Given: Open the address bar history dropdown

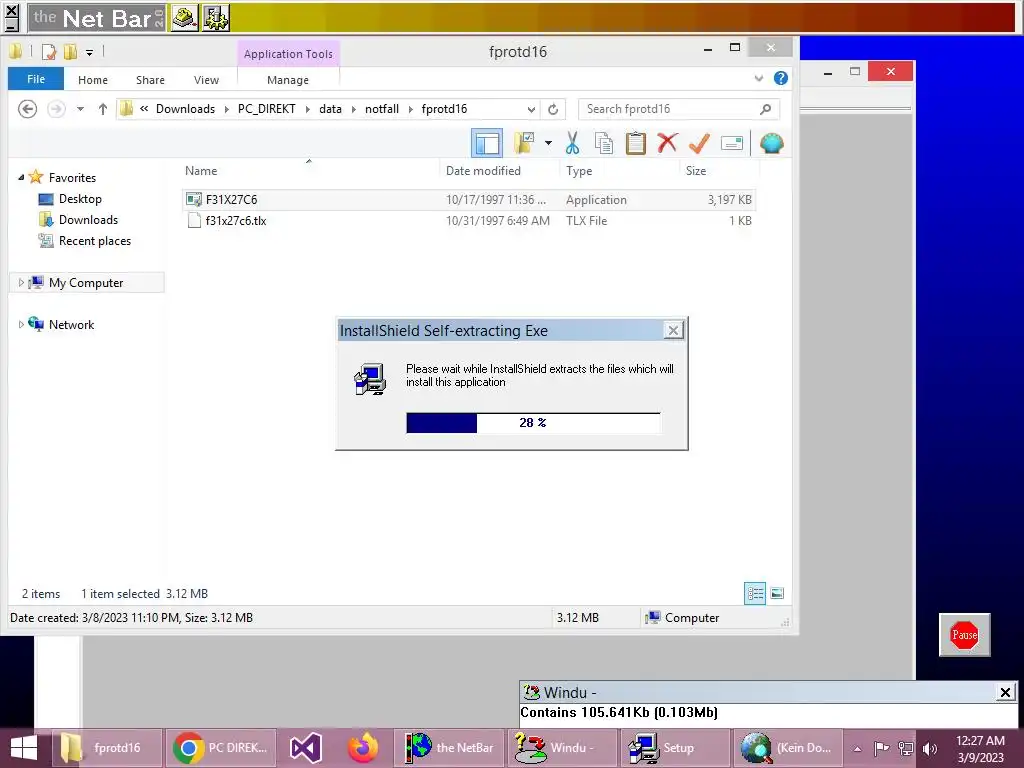Looking at the screenshot, I should [x=531, y=109].
